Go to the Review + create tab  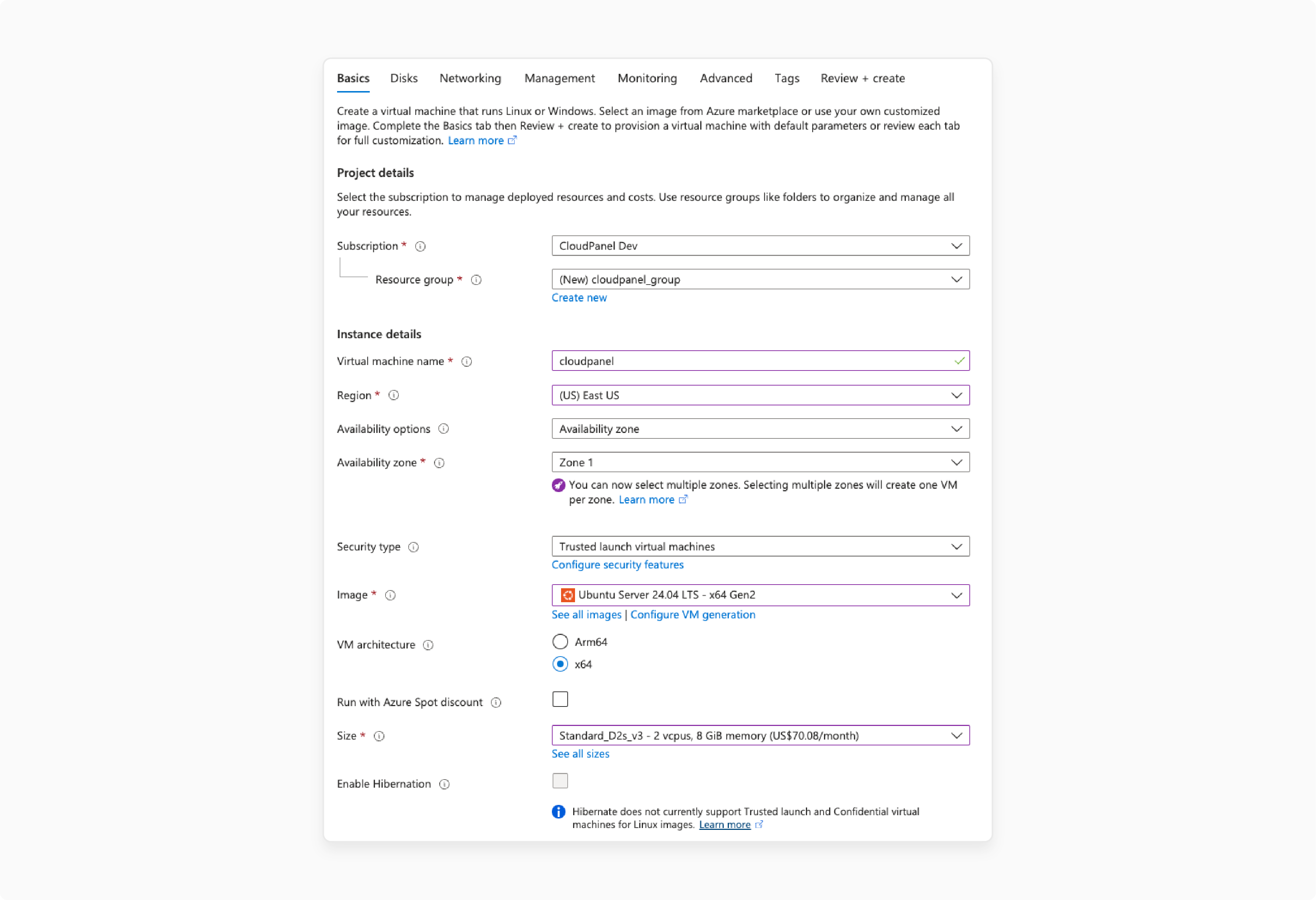(863, 78)
